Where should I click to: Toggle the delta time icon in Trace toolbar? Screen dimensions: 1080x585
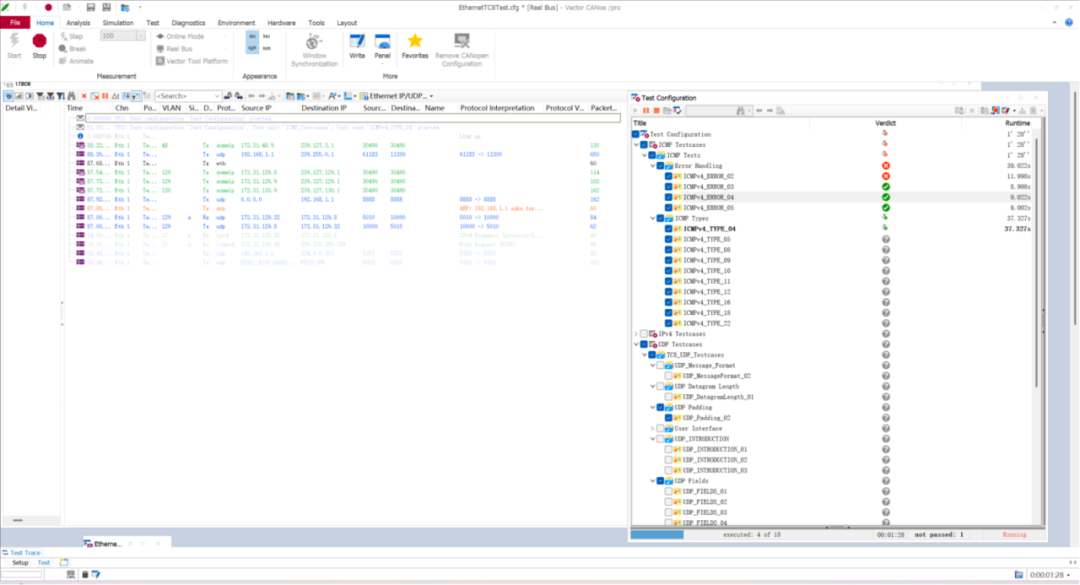click(x=116, y=96)
